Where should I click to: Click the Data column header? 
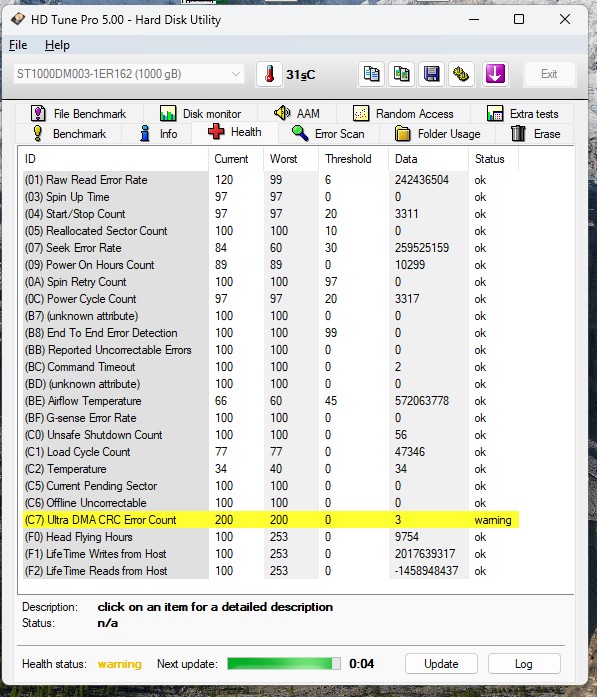tap(428, 159)
